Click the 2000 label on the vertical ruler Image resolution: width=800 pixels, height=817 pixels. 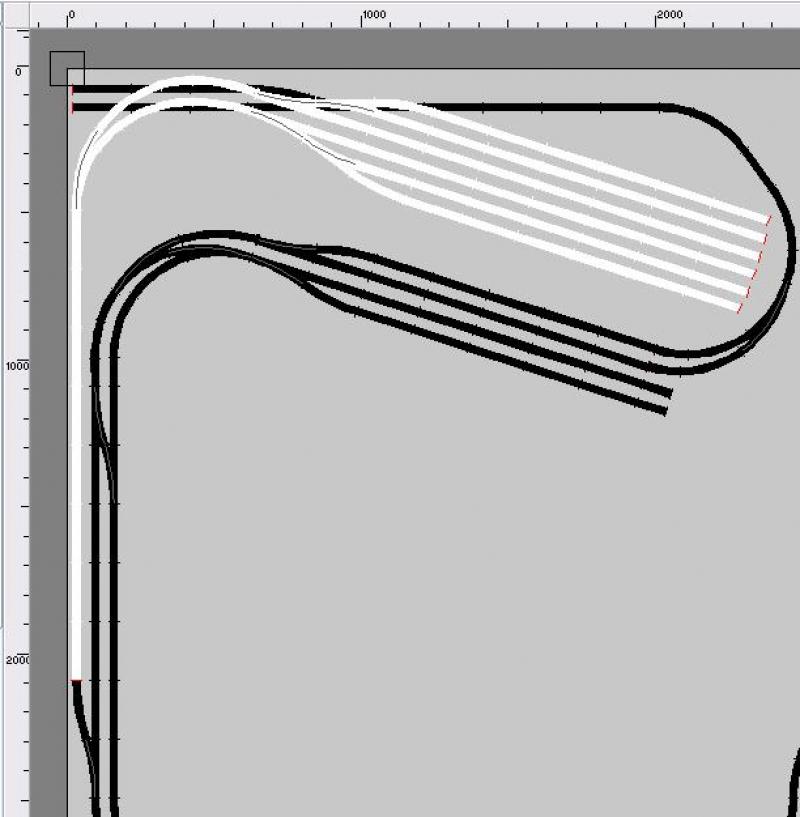[x=18, y=660]
